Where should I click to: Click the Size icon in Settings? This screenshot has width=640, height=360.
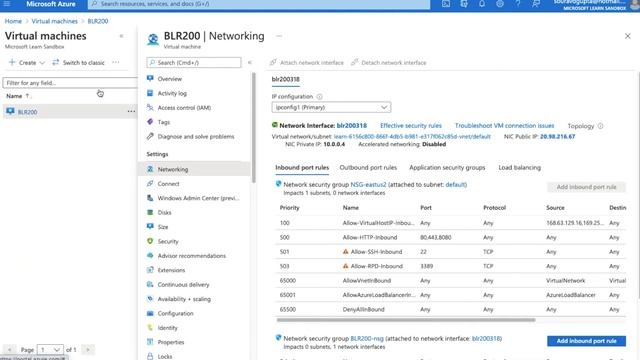coord(150,227)
